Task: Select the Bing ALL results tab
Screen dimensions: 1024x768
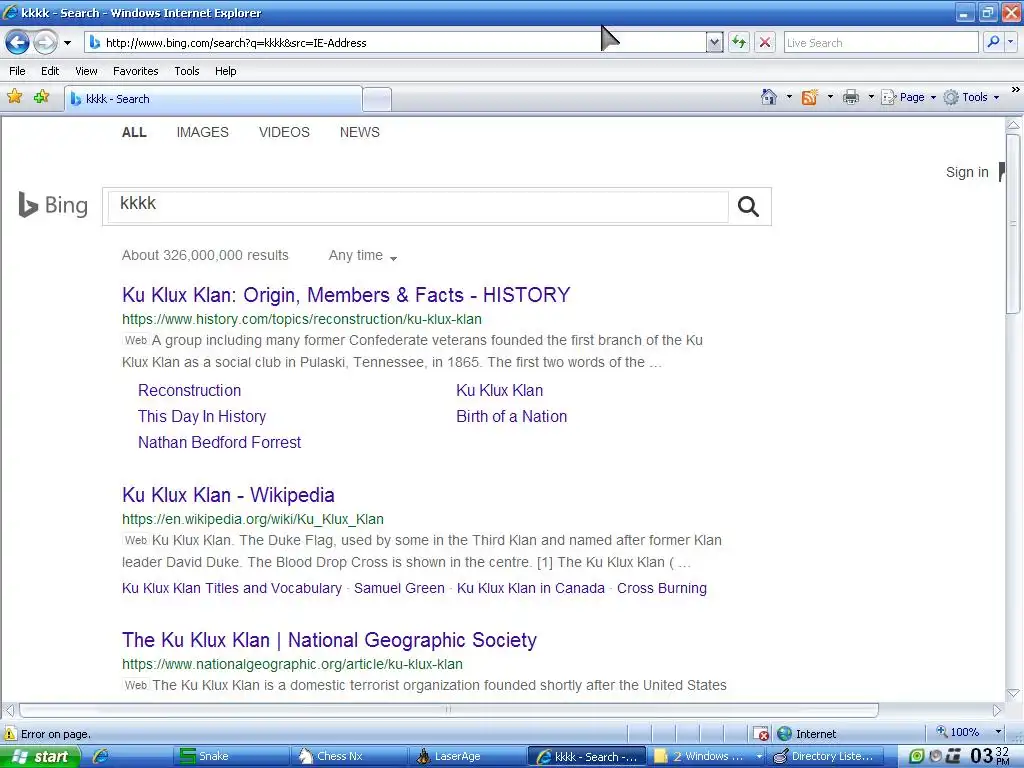Action: [x=134, y=132]
